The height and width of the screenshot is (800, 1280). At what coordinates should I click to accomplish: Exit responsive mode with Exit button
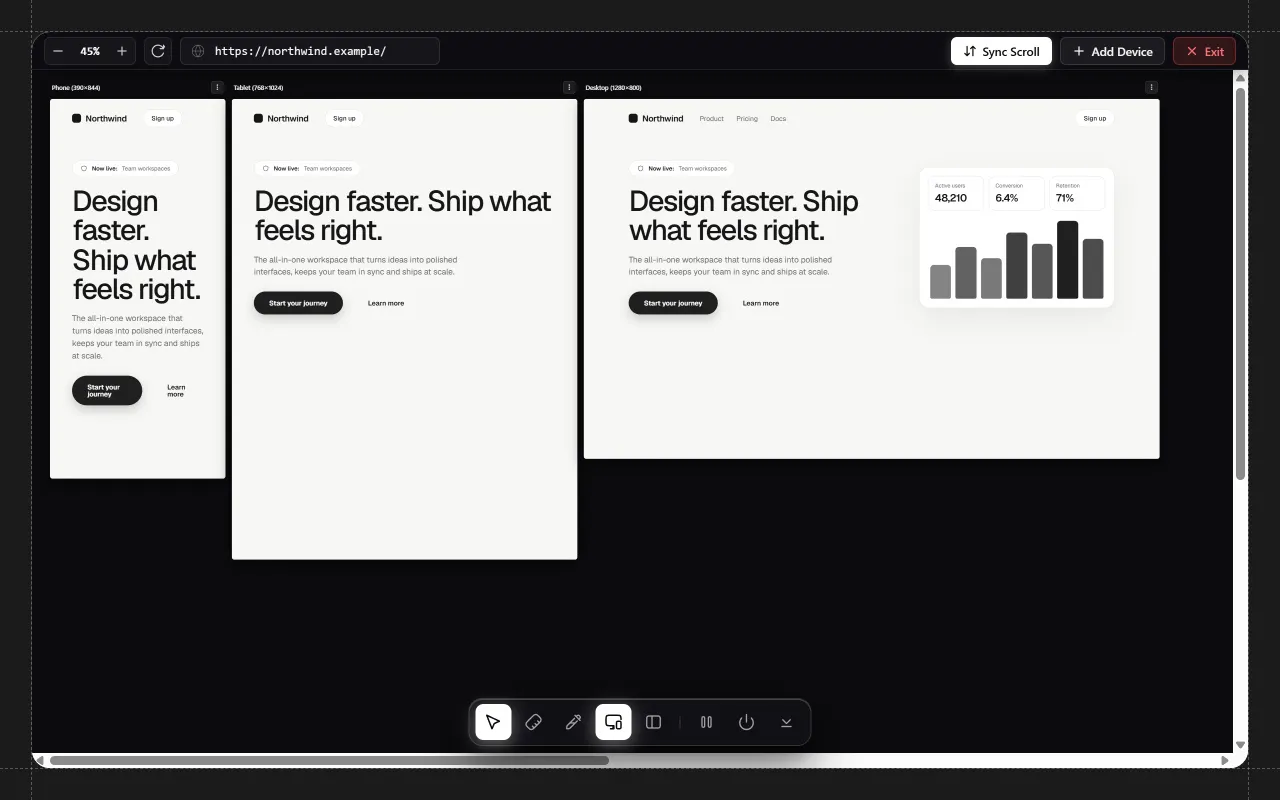pos(1204,51)
